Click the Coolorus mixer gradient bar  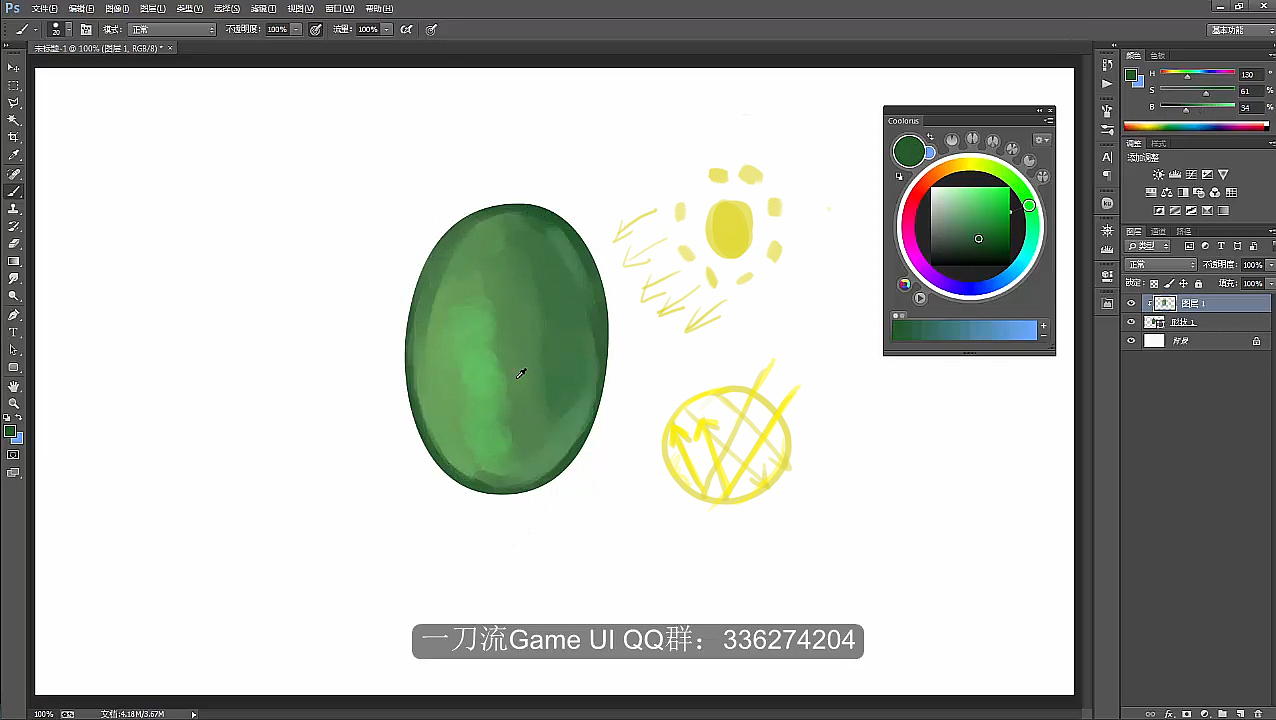point(964,331)
